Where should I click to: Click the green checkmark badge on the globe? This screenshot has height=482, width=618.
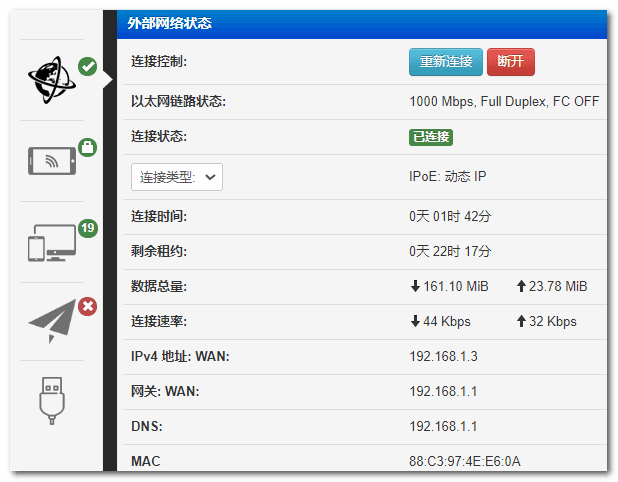[x=88, y=67]
